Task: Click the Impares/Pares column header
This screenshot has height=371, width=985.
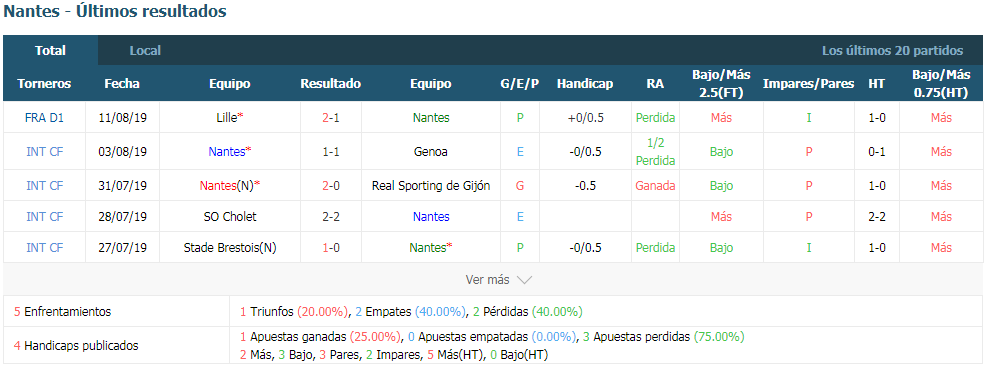Action: (x=808, y=83)
